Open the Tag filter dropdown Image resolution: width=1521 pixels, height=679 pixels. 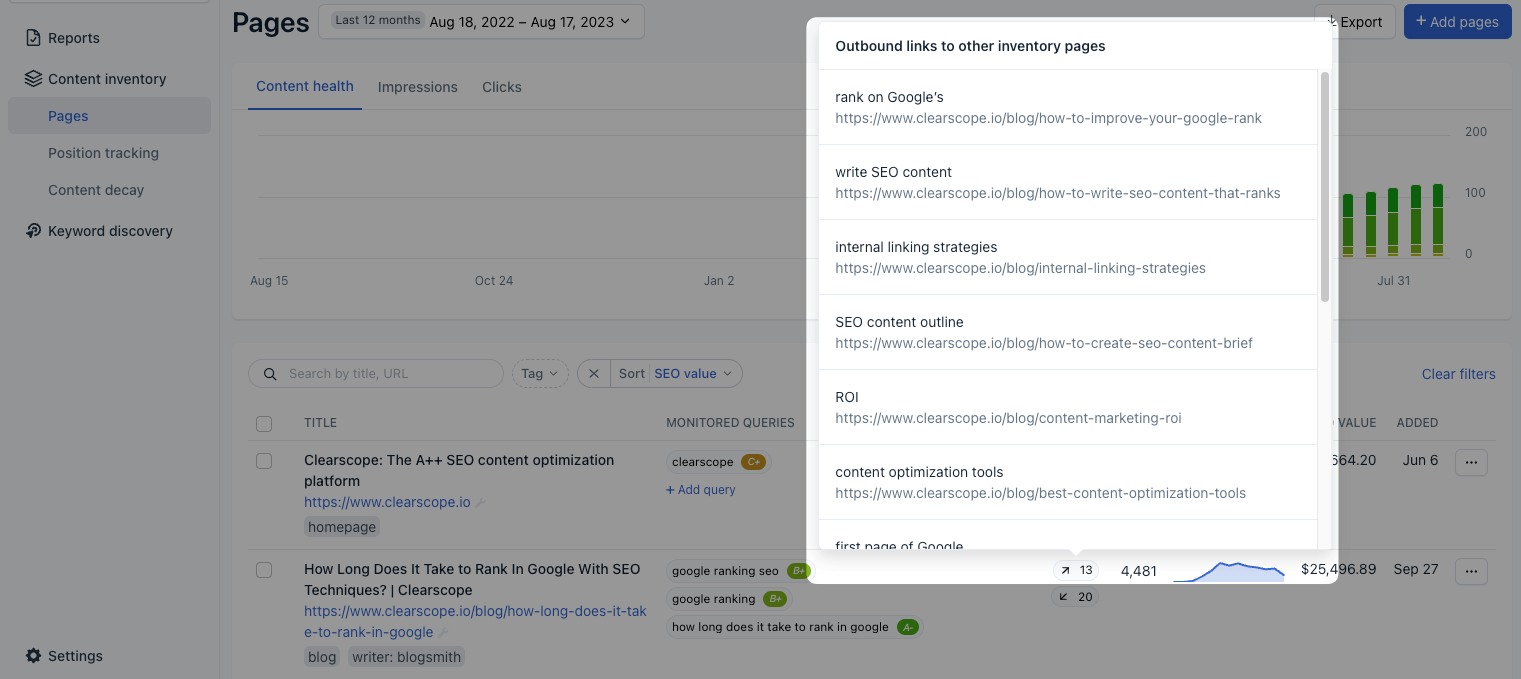tap(540, 374)
